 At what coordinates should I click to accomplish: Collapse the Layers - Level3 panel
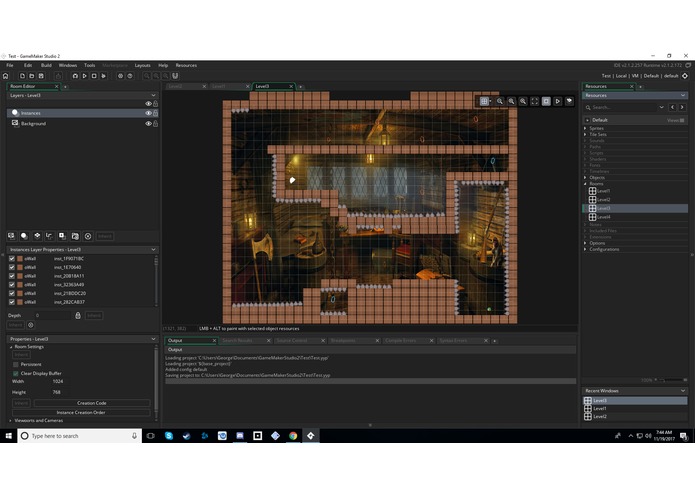point(153,95)
